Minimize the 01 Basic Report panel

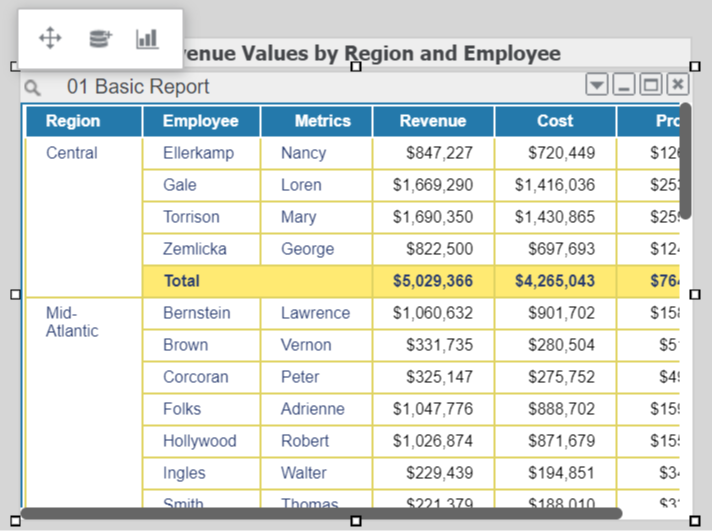pyautogui.click(x=624, y=85)
